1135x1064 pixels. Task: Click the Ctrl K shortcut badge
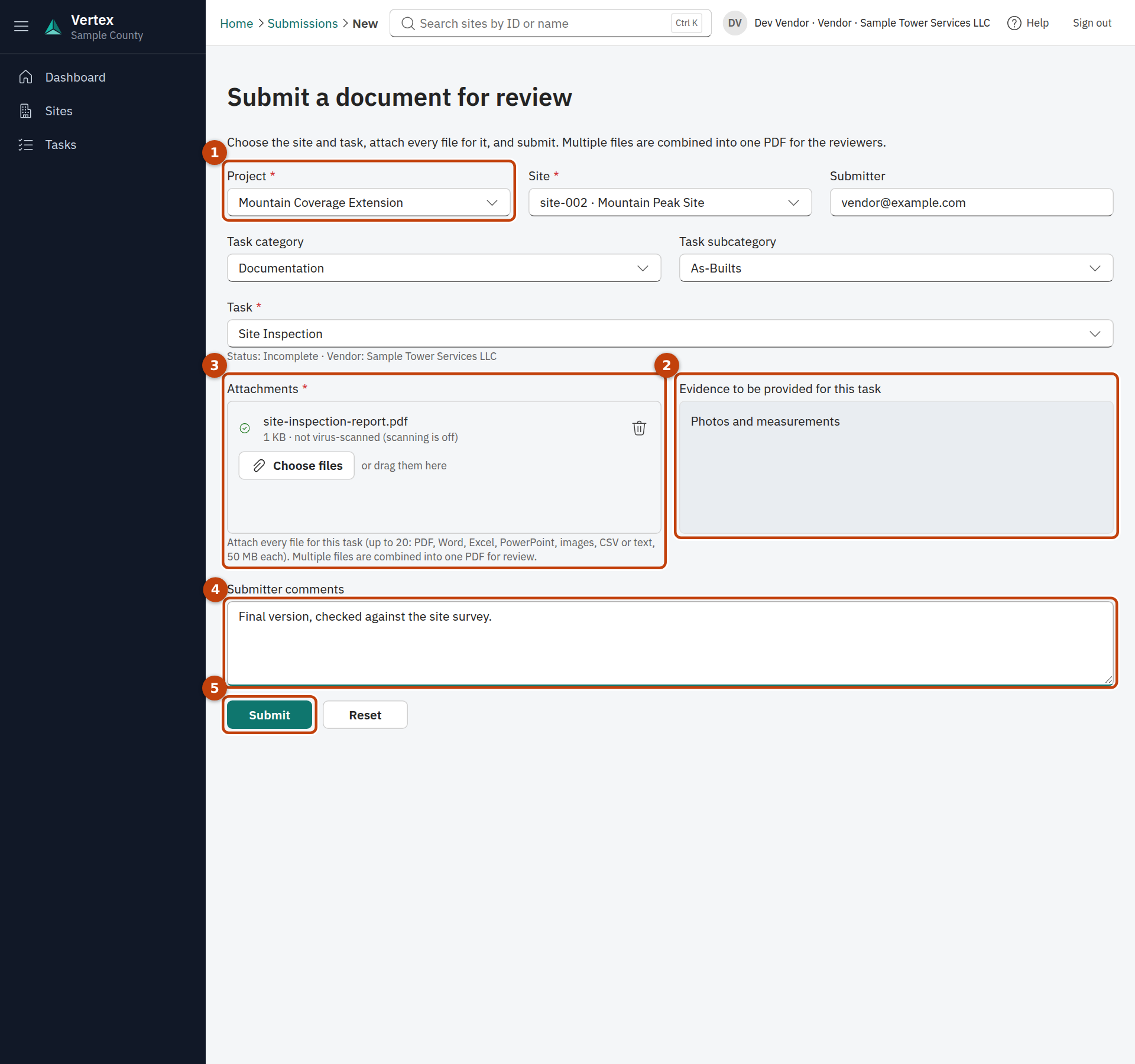(687, 23)
